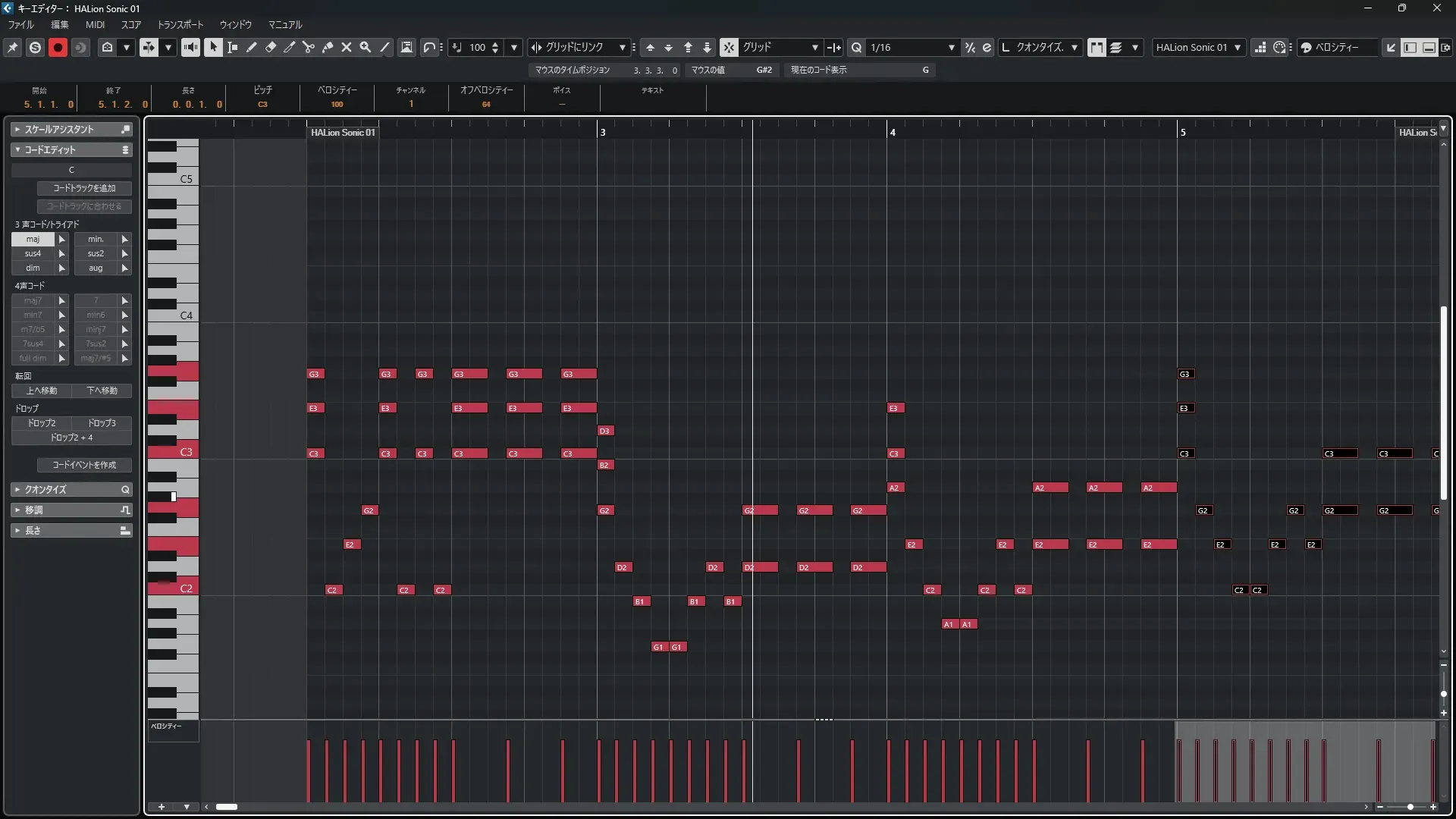Viewport: 1456px width, 819px height.
Task: Click the horizontal zoom slider handle
Action: coord(1410,807)
